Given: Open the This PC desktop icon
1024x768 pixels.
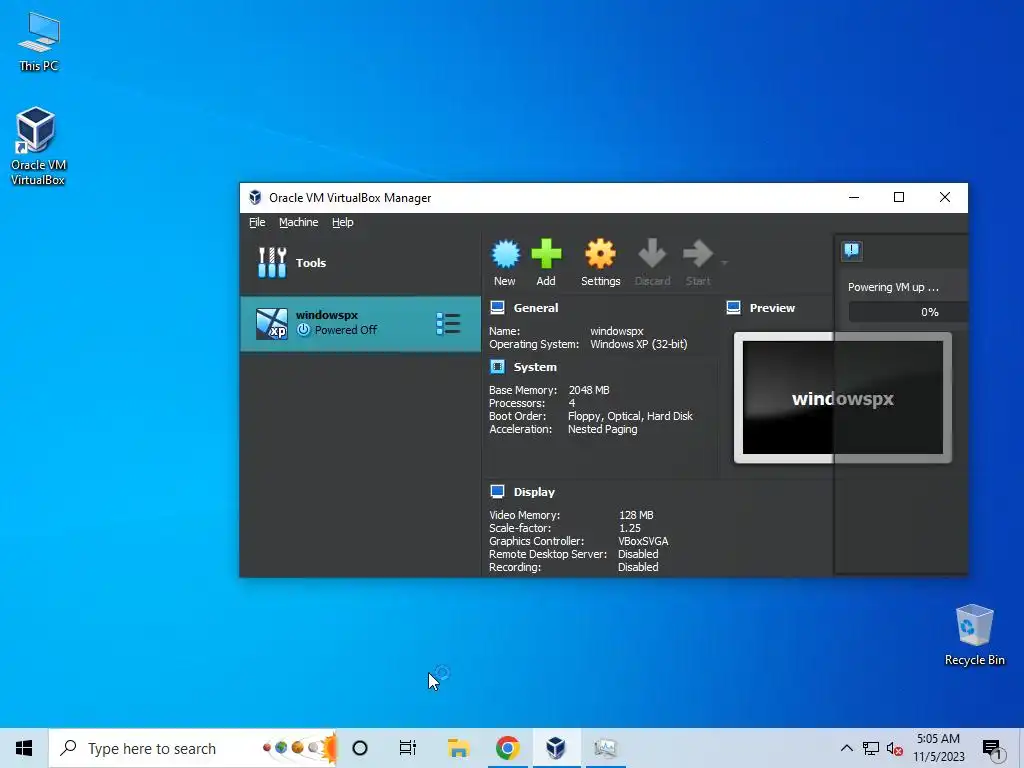Looking at the screenshot, I should tap(39, 42).
